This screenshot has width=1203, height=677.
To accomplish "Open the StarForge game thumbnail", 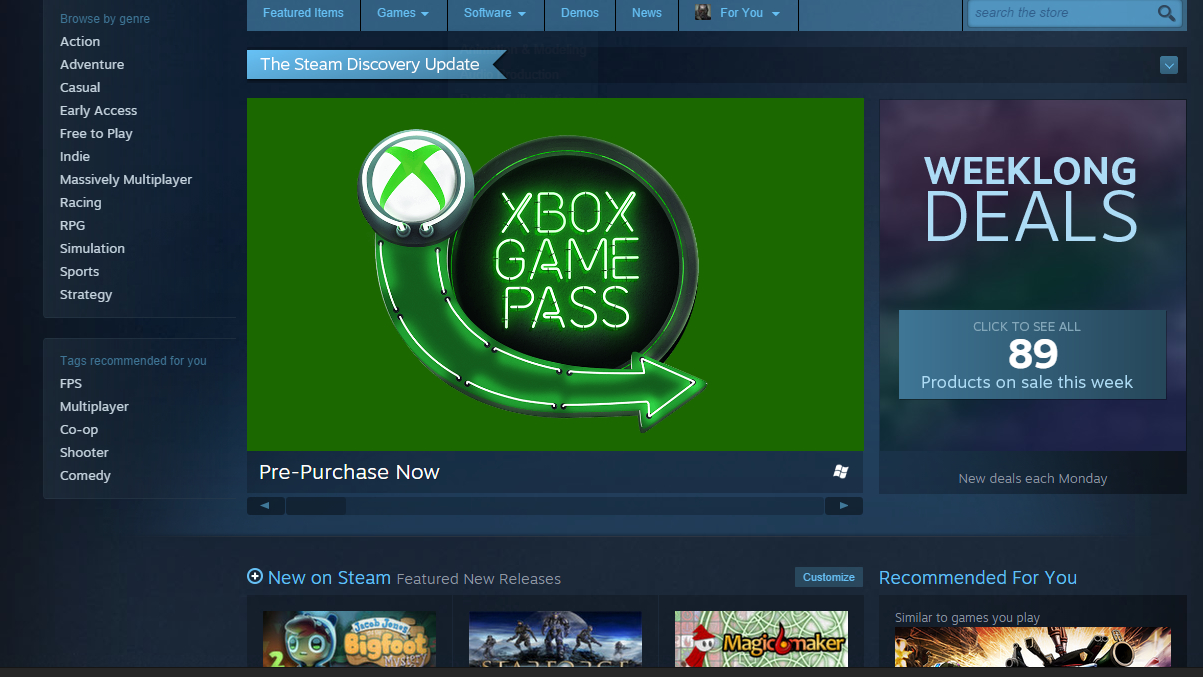I will click(x=555, y=639).
